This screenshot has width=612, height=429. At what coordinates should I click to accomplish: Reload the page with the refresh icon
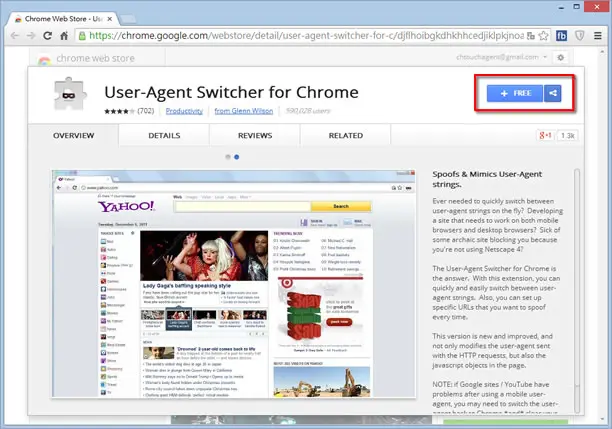(48, 36)
